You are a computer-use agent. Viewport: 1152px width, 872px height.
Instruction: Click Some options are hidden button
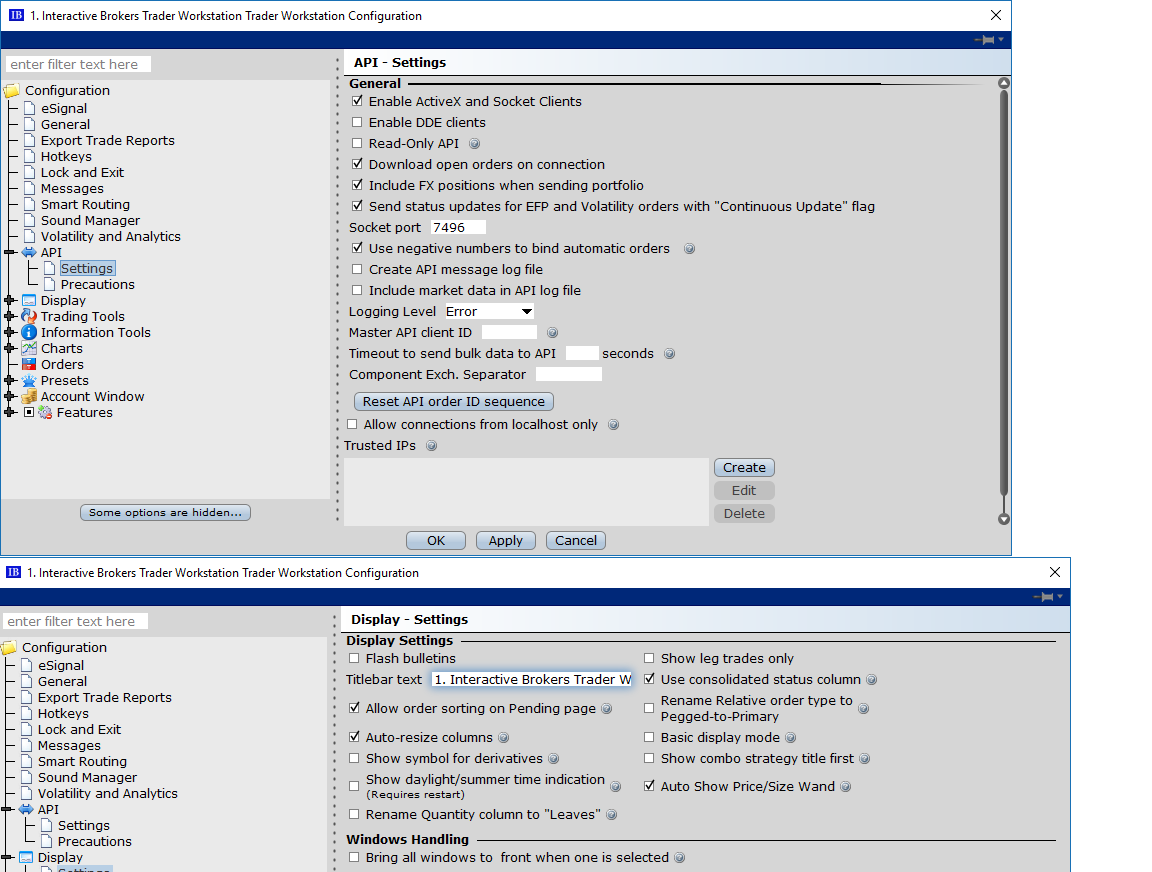point(165,513)
